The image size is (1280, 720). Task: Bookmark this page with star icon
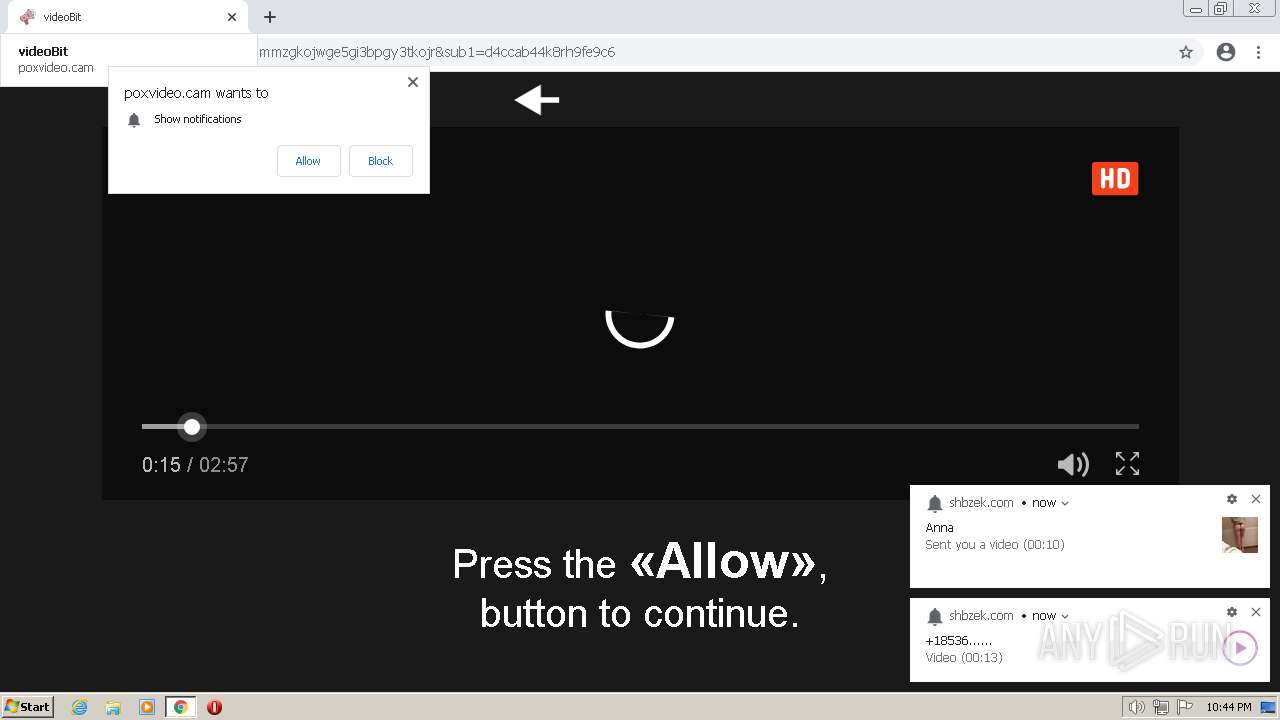pyautogui.click(x=1186, y=52)
